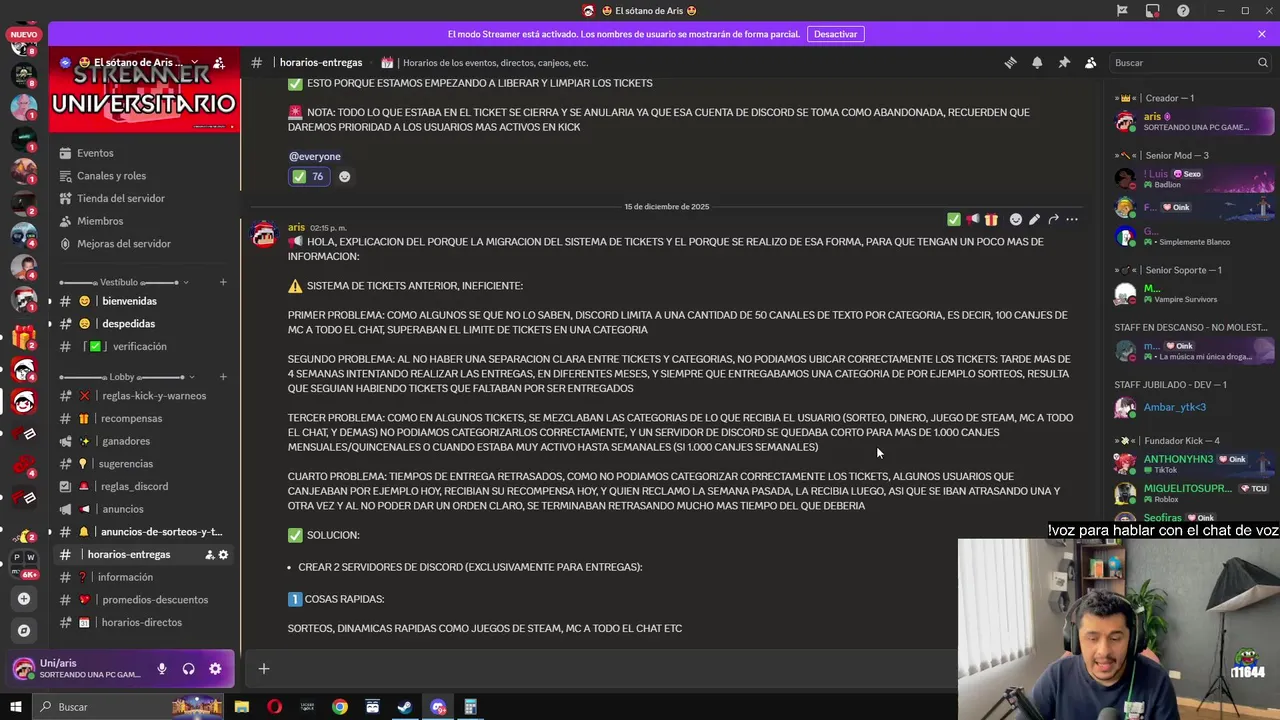Mute the microphone in user panel

[x=162, y=669]
